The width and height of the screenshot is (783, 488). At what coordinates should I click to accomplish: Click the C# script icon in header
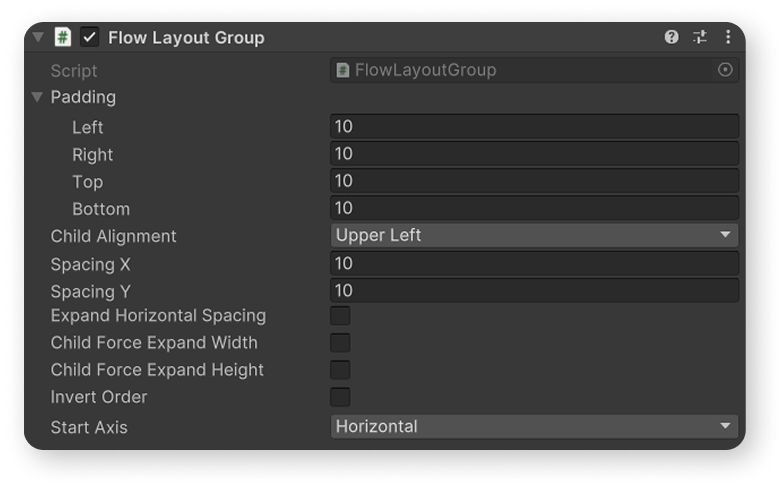(63, 37)
